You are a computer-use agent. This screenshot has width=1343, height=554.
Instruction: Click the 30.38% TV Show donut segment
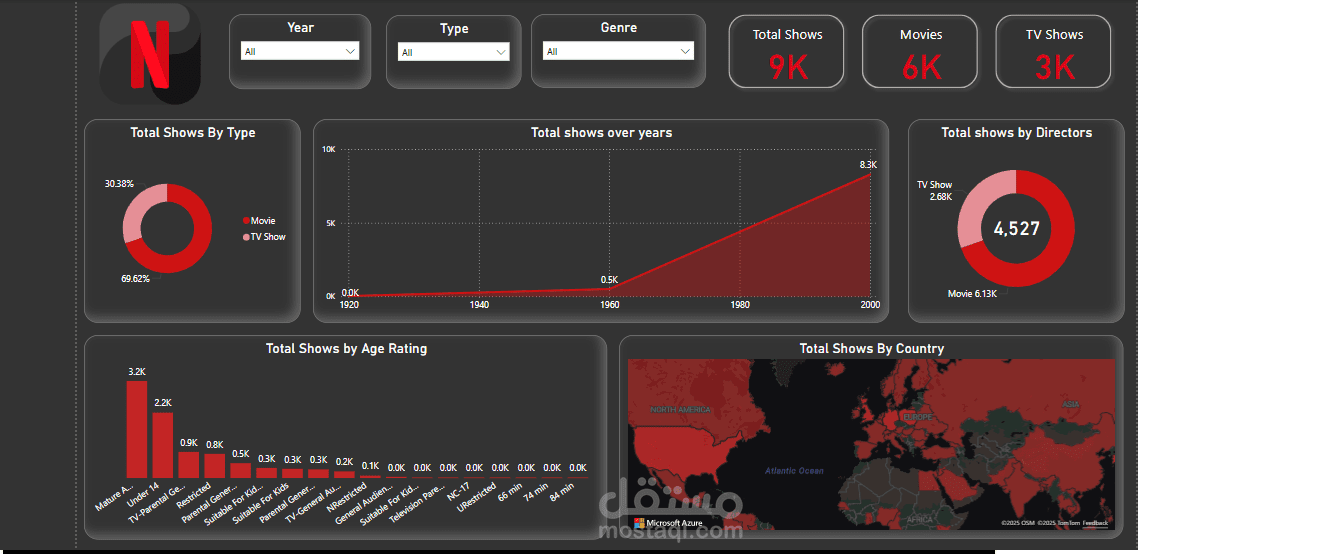(137, 210)
